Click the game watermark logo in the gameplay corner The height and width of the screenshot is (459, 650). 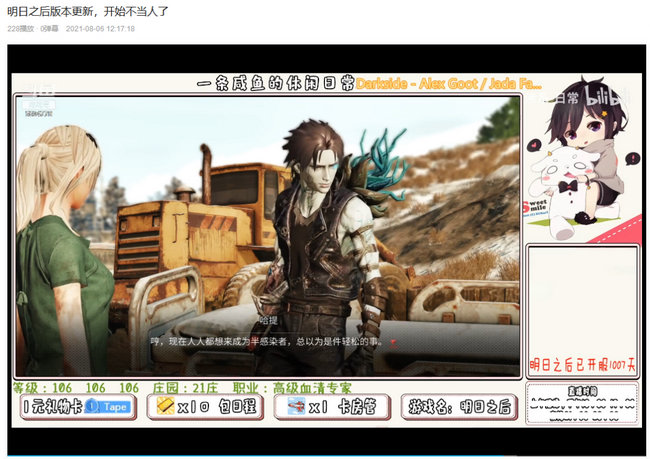37,102
